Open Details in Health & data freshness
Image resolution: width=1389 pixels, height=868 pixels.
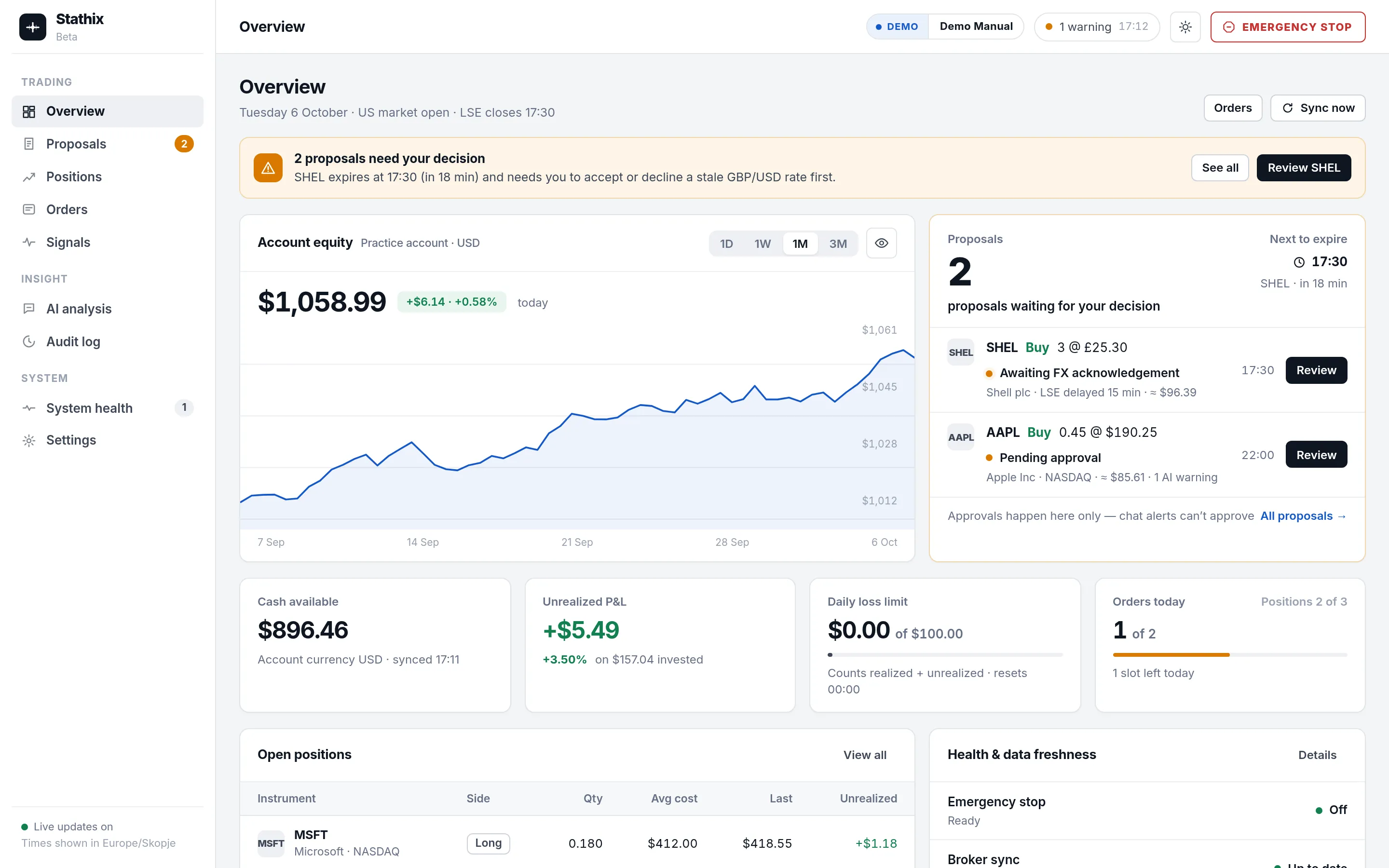(x=1317, y=755)
